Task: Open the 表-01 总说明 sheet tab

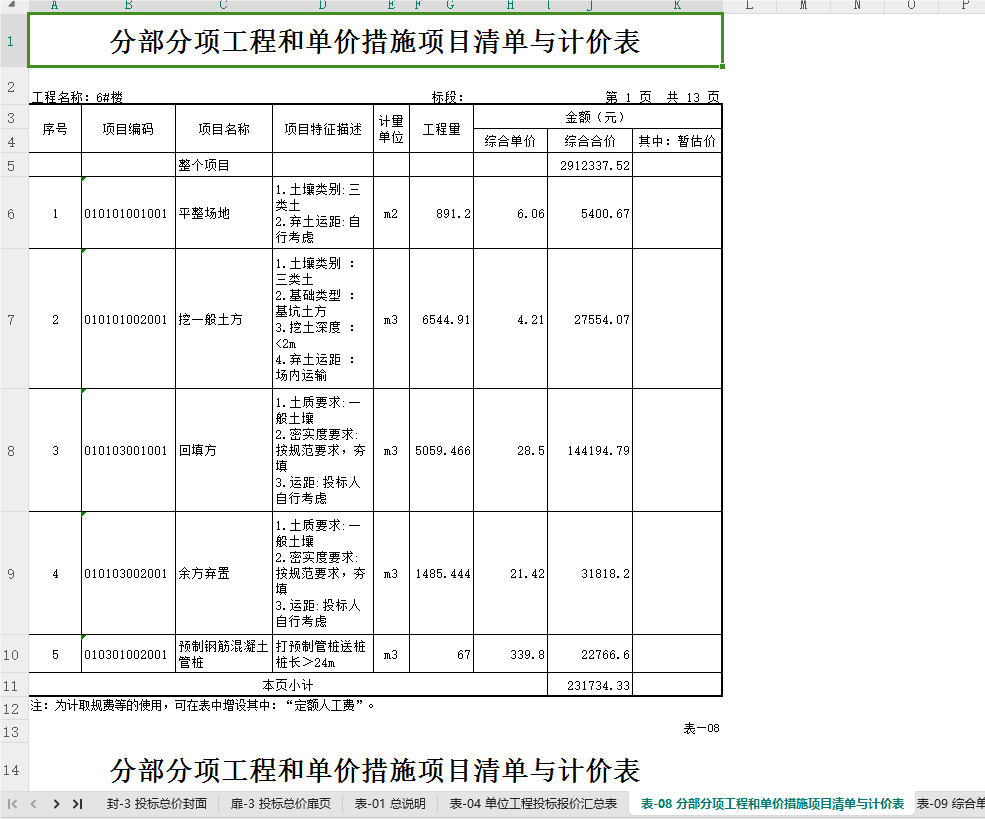Action: pos(390,803)
